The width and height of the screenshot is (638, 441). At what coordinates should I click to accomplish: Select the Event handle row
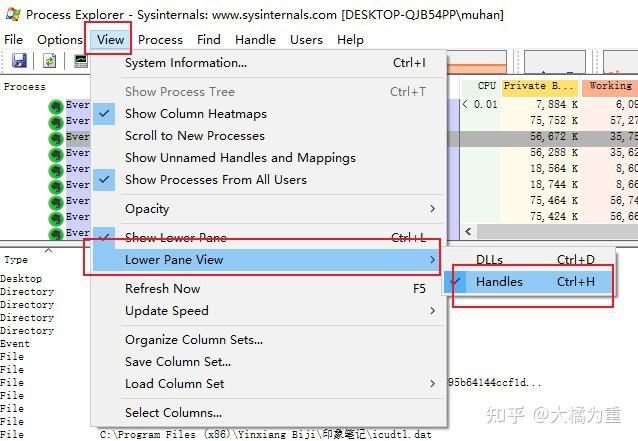click(15, 344)
